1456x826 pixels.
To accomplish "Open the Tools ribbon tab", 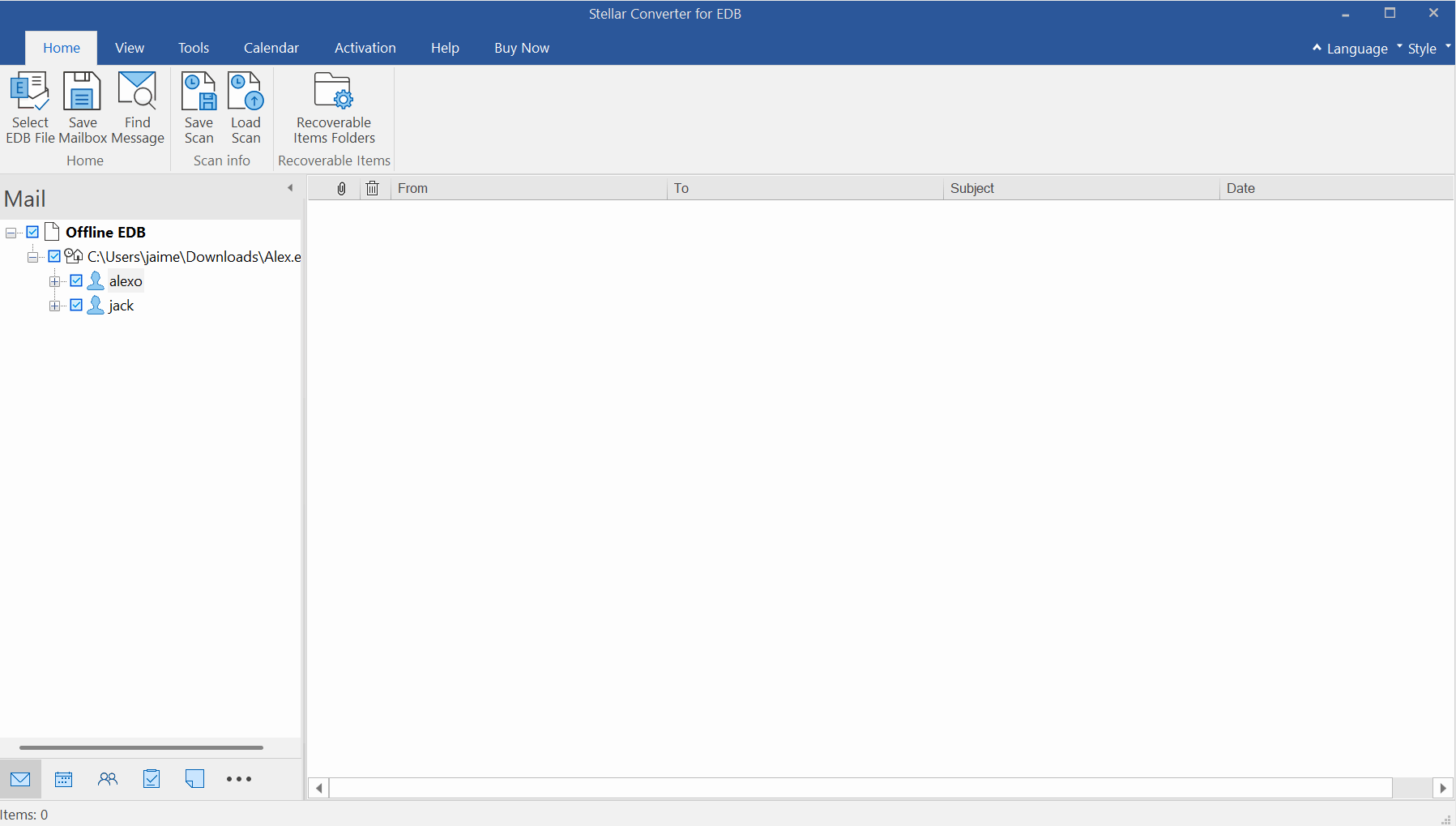I will click(194, 48).
